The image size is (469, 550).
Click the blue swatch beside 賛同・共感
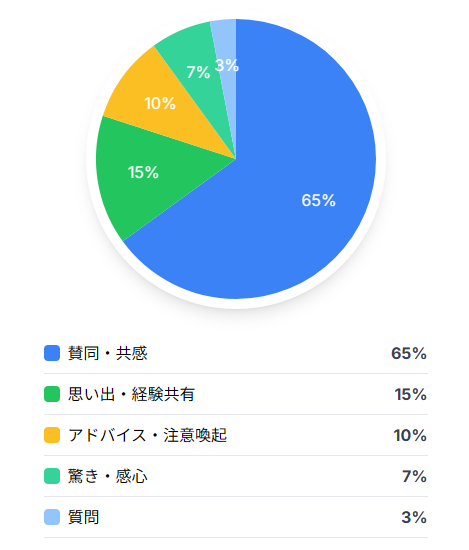click(x=52, y=353)
